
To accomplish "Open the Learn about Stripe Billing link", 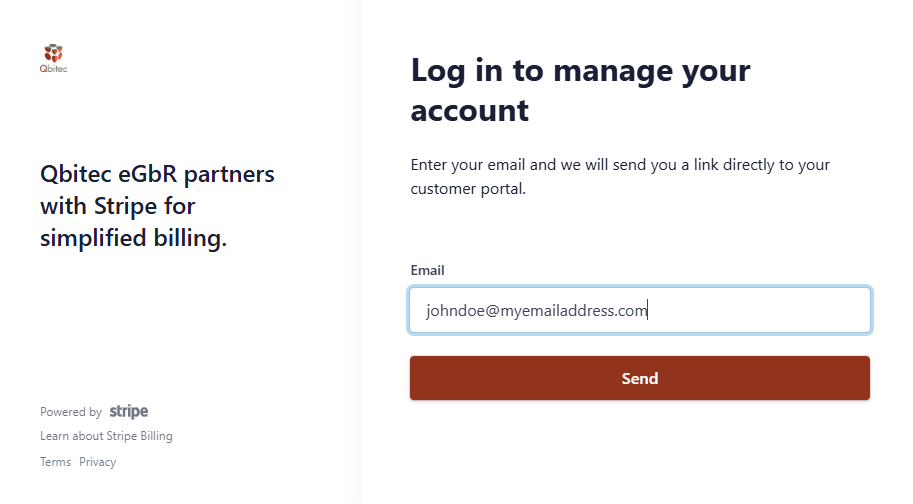I will 106,436.
